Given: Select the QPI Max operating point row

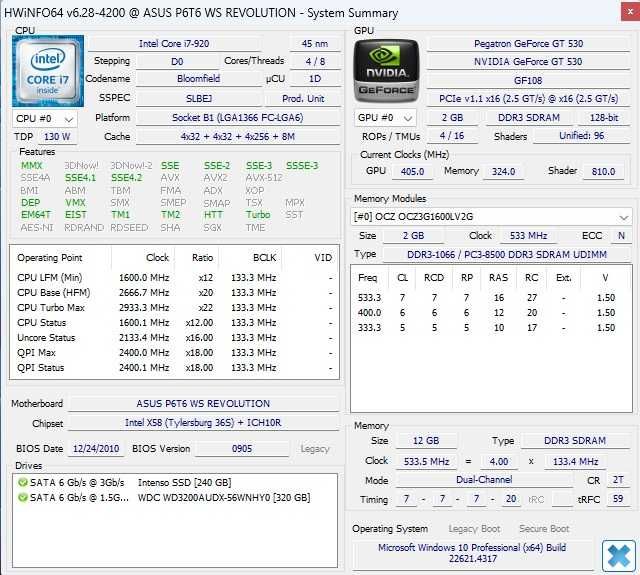Looking at the screenshot, I should tap(175, 353).
